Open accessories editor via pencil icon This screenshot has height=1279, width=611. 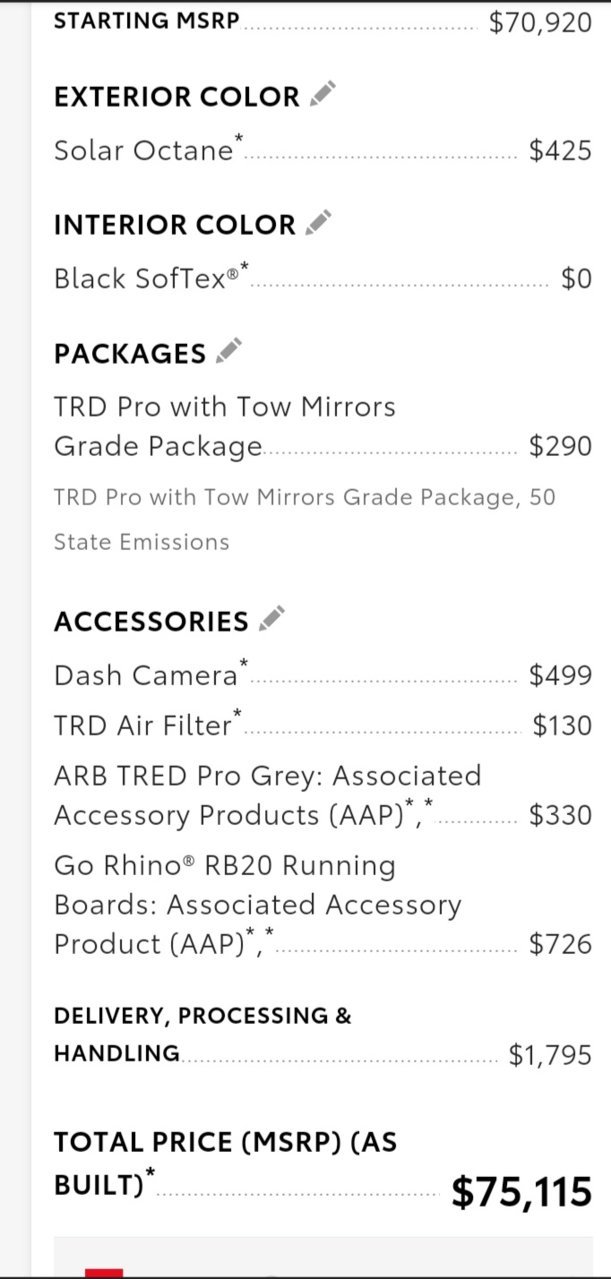pos(271,619)
